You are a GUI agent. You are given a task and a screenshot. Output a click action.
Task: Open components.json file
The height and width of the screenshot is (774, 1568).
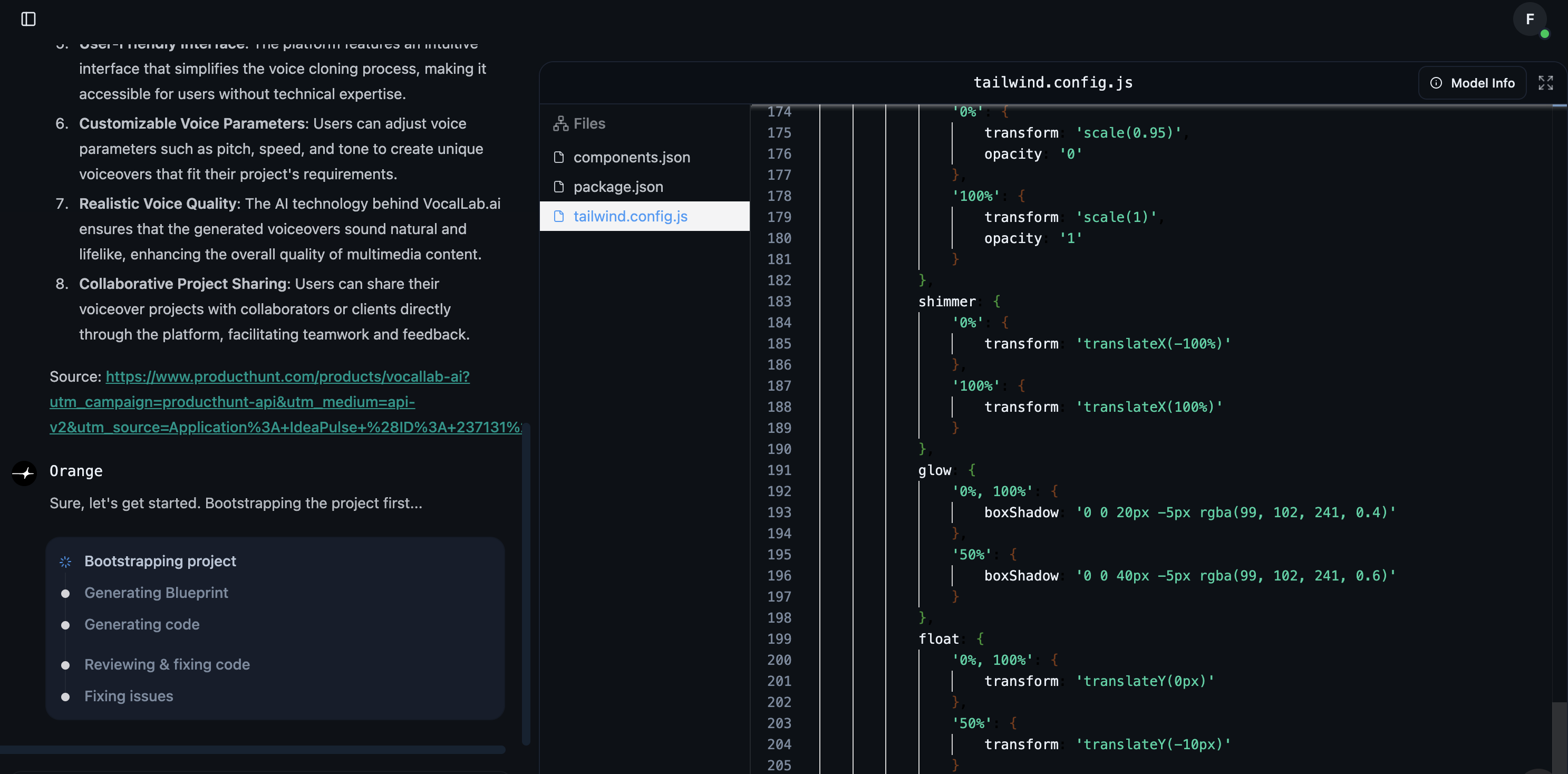644,157
